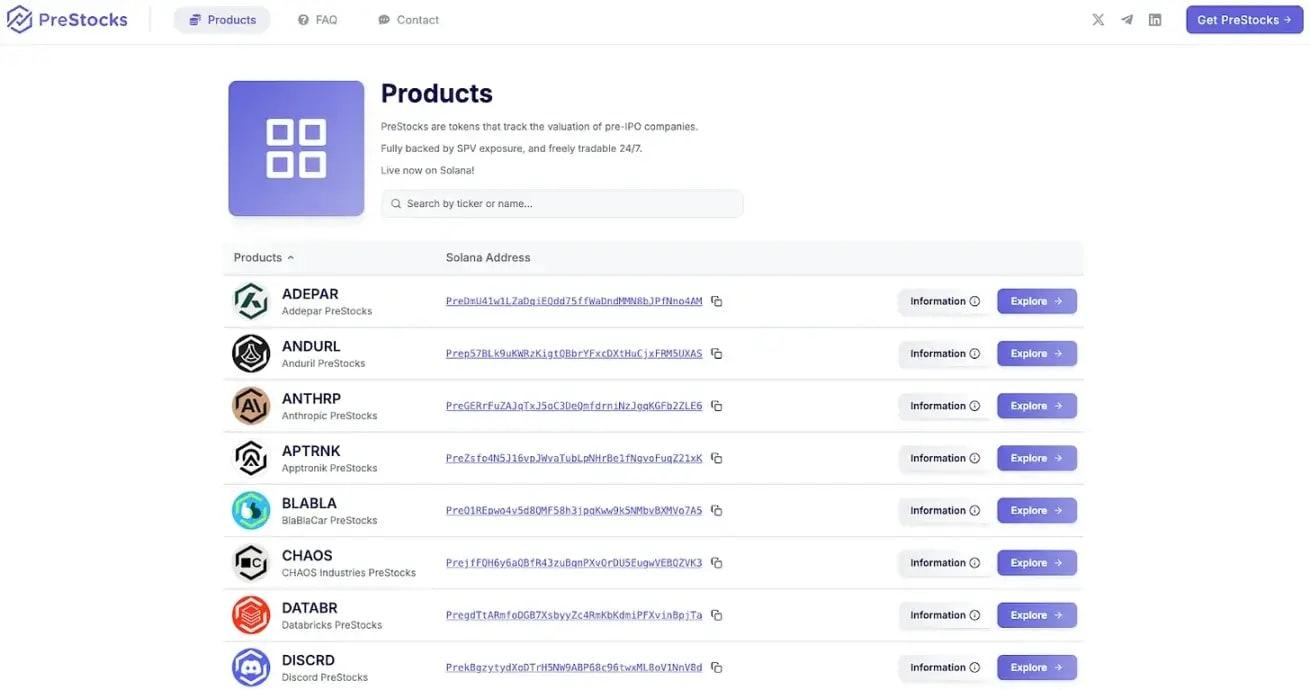Click the Anduril token logo

click(x=251, y=354)
